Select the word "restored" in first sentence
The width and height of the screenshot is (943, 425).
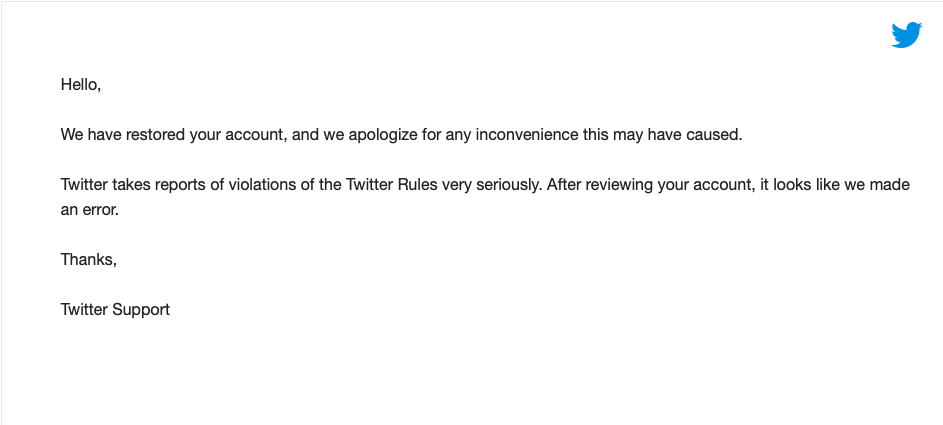tap(157, 135)
